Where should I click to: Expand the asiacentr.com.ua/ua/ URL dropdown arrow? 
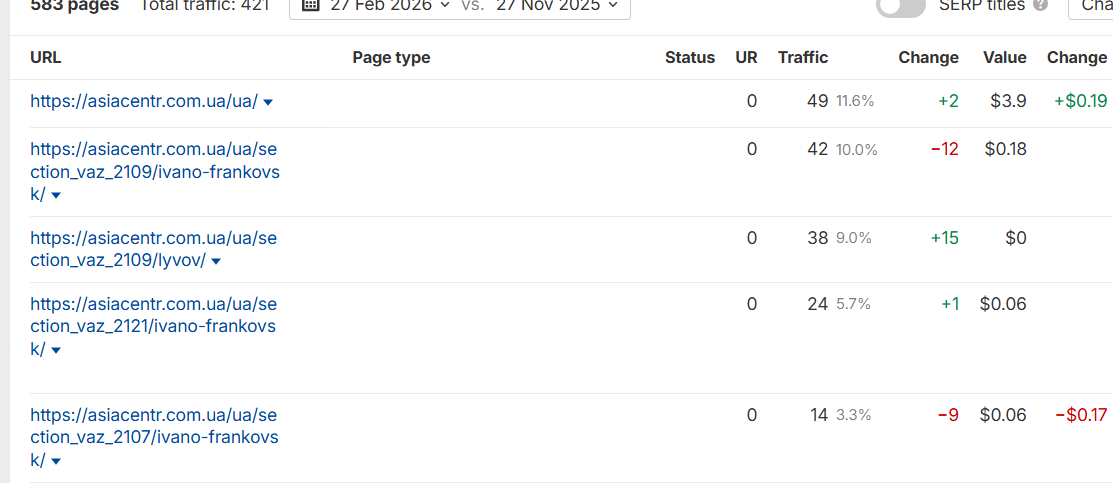click(268, 102)
